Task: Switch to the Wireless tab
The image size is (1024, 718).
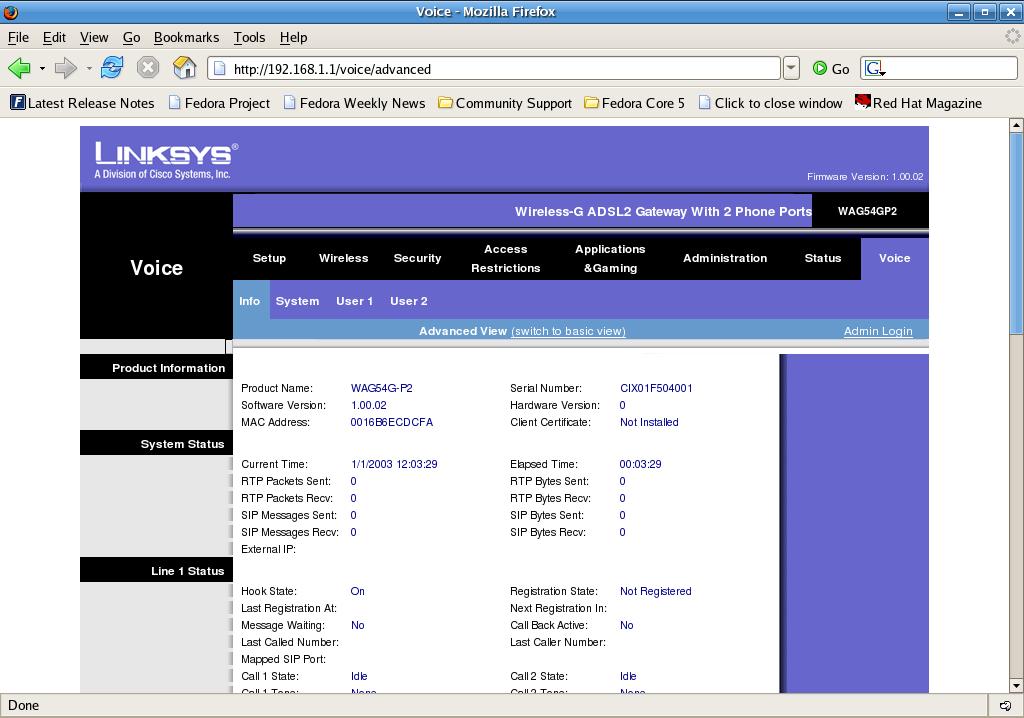Action: click(x=343, y=258)
